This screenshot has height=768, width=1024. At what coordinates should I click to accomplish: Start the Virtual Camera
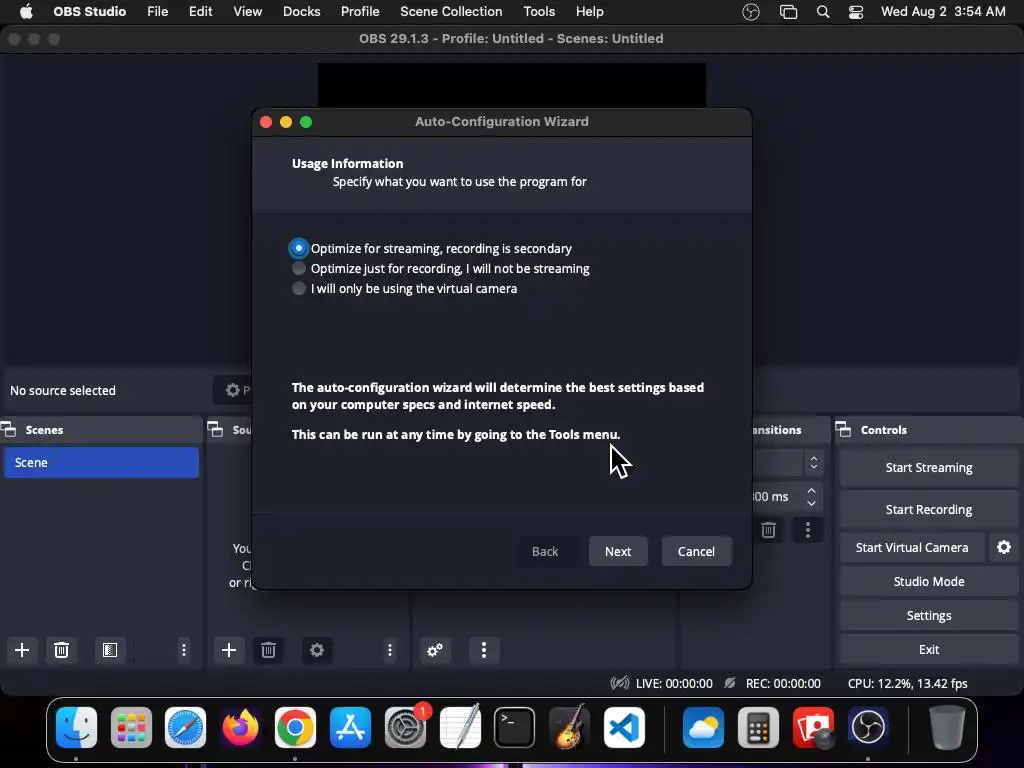pos(912,547)
